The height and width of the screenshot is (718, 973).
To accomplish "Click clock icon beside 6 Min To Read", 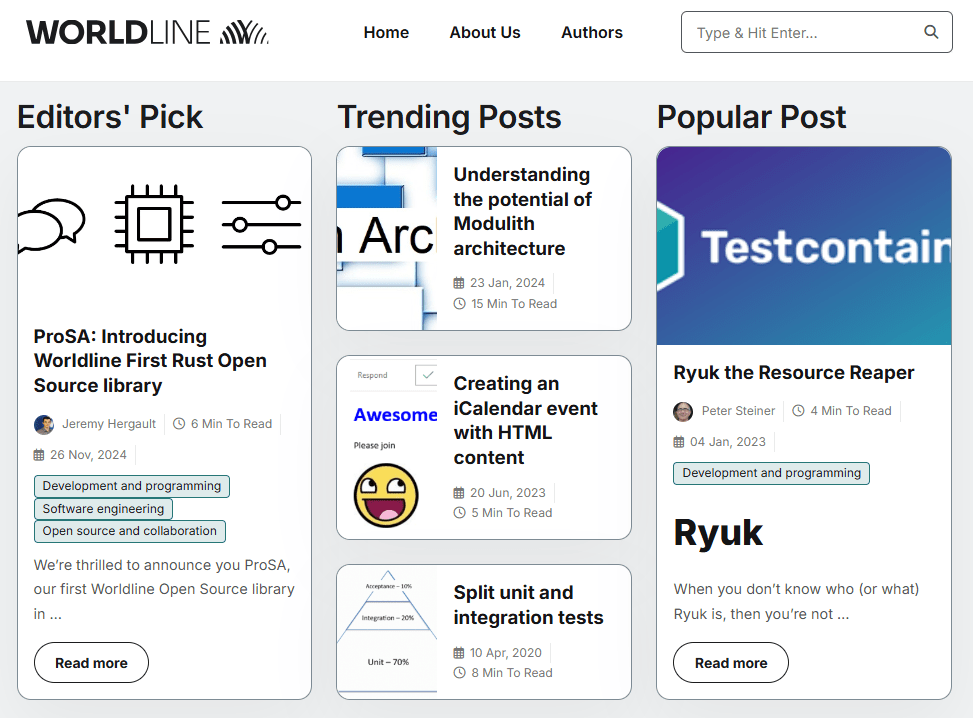I will point(179,424).
